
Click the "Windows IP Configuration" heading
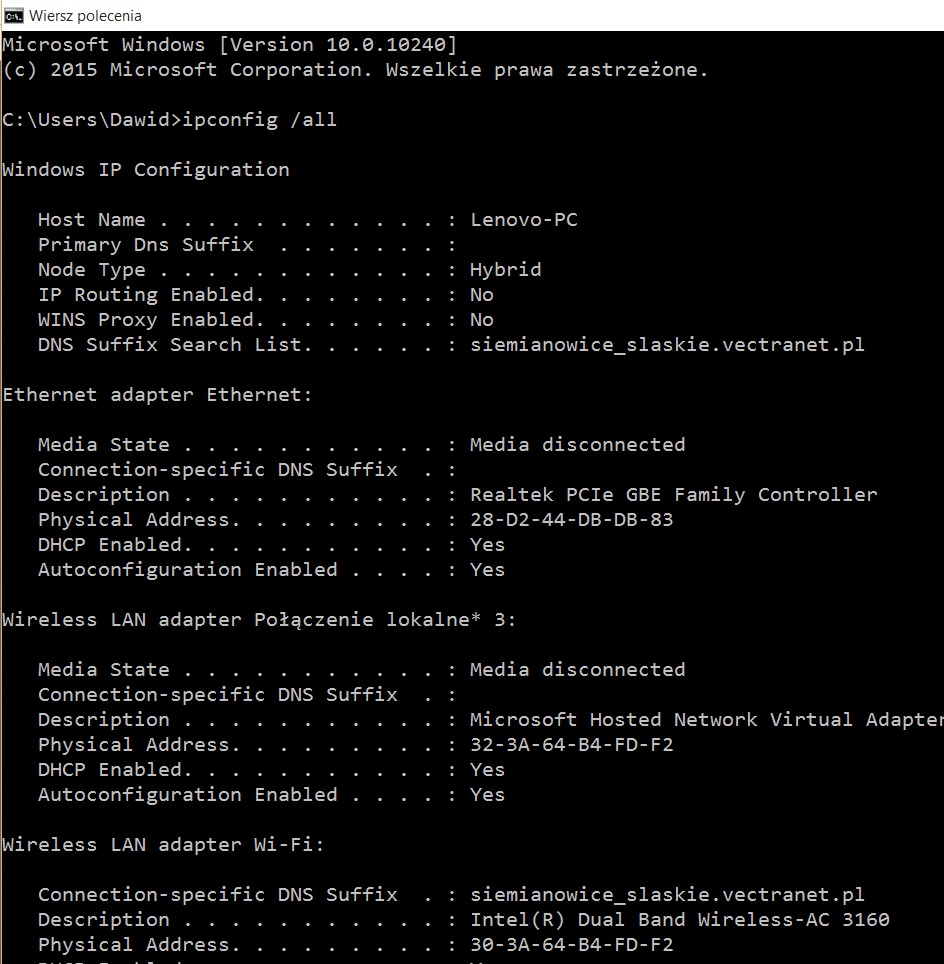tap(146, 170)
